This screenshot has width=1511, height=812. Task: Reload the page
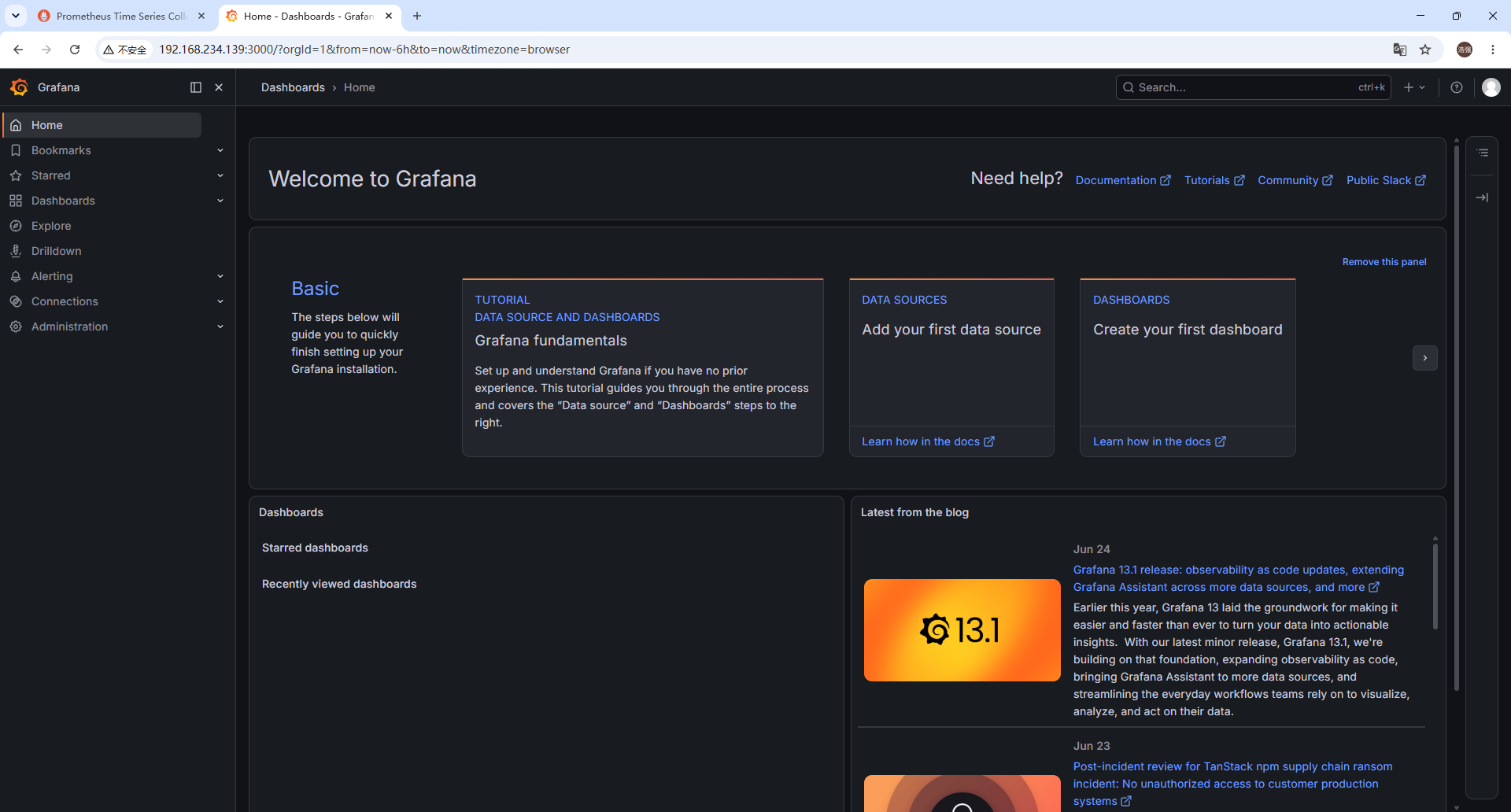click(75, 50)
